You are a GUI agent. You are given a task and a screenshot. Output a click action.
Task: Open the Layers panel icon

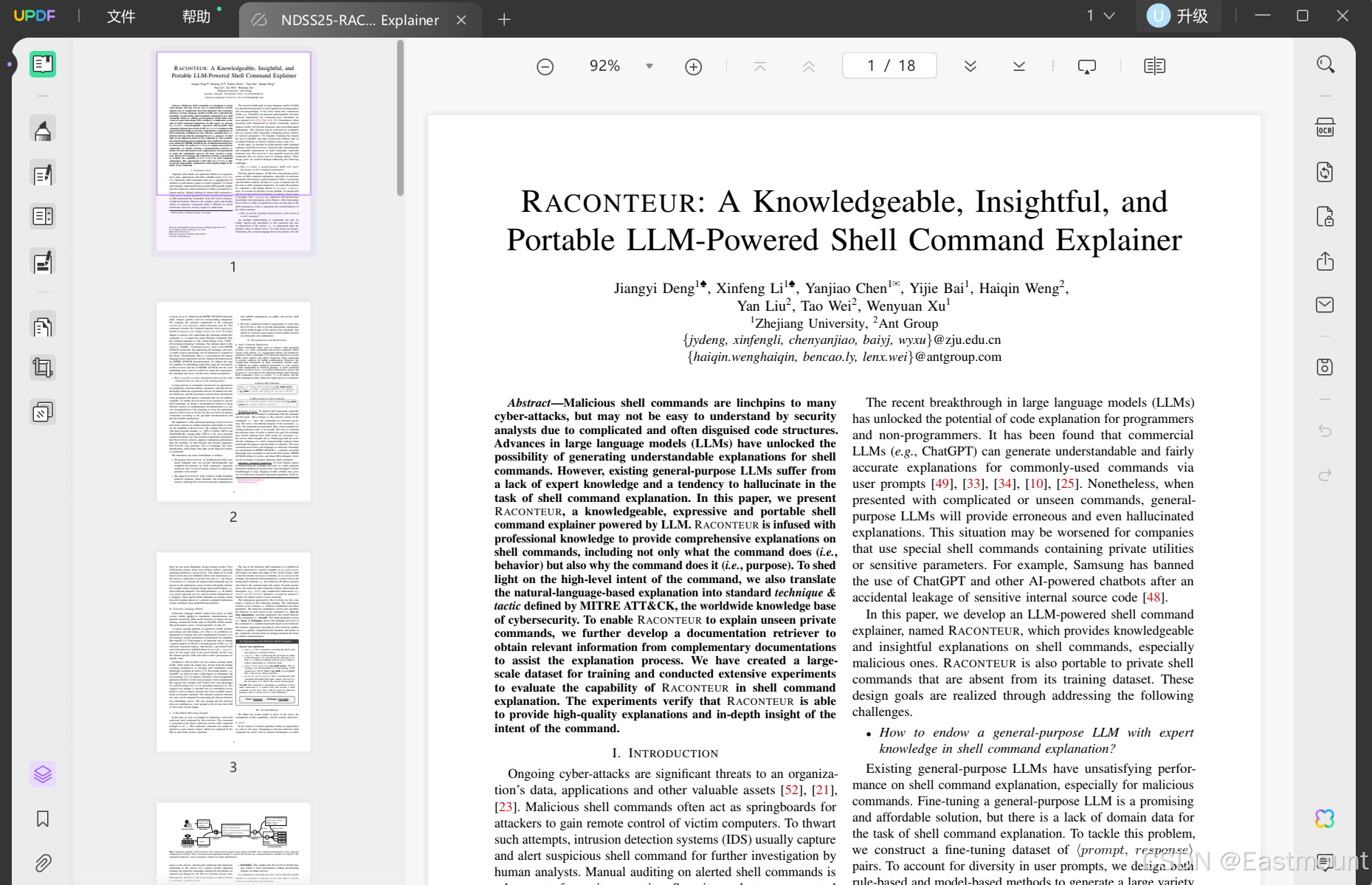43,774
